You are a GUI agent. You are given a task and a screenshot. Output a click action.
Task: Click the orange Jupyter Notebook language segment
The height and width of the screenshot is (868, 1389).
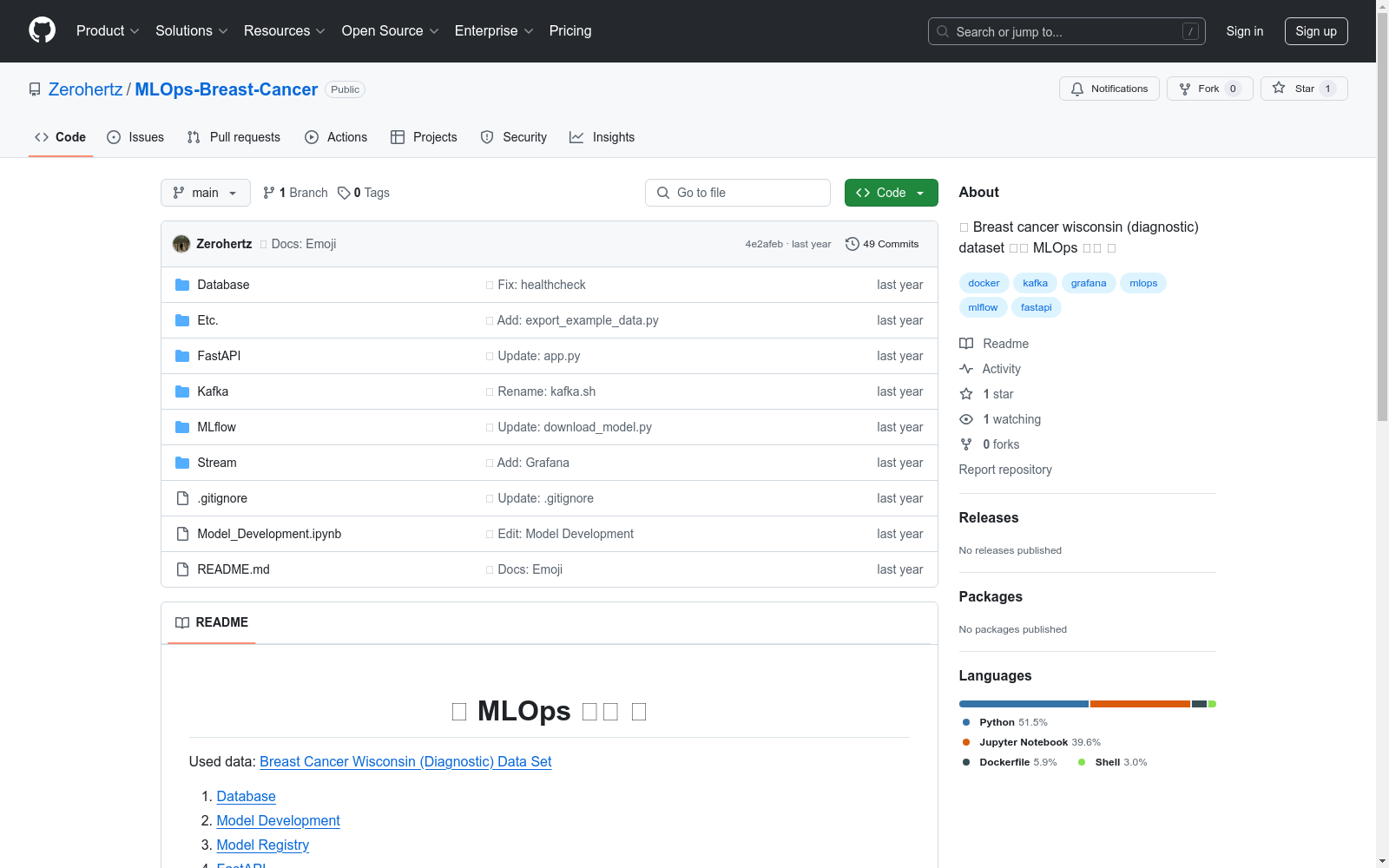click(1140, 704)
